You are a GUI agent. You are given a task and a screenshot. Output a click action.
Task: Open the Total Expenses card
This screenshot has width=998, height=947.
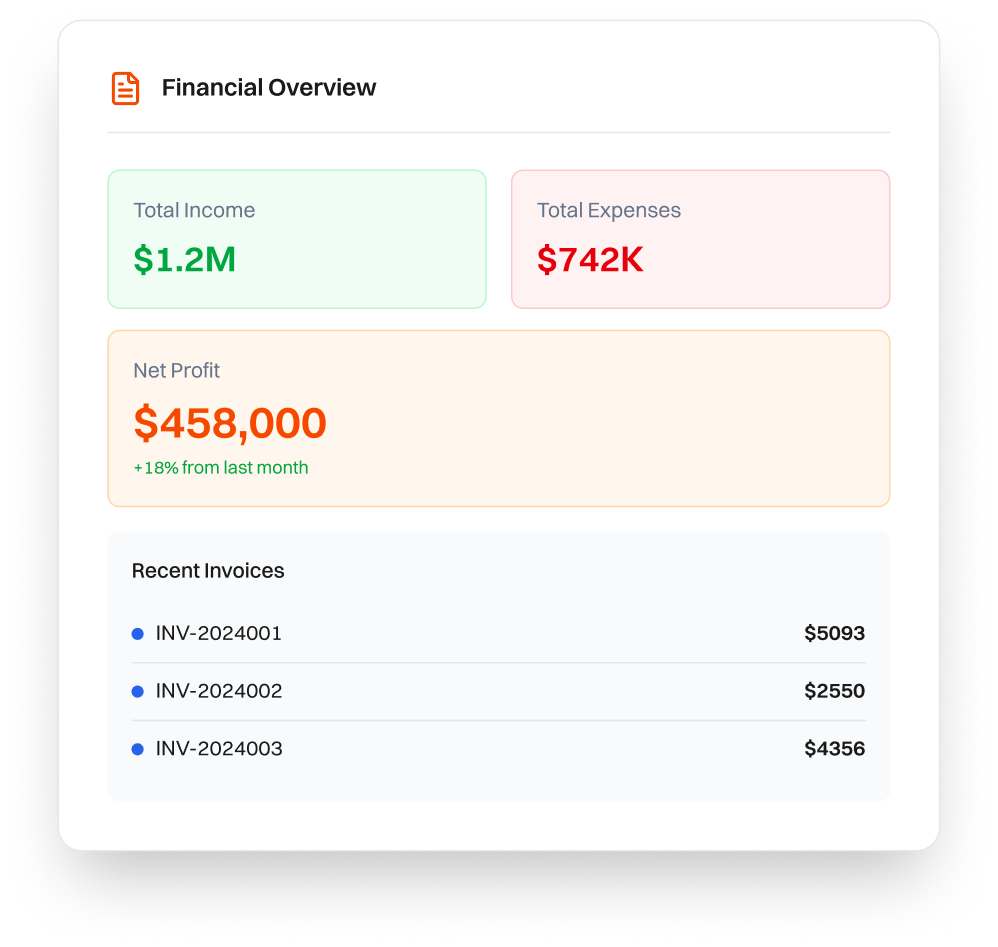[701, 239]
